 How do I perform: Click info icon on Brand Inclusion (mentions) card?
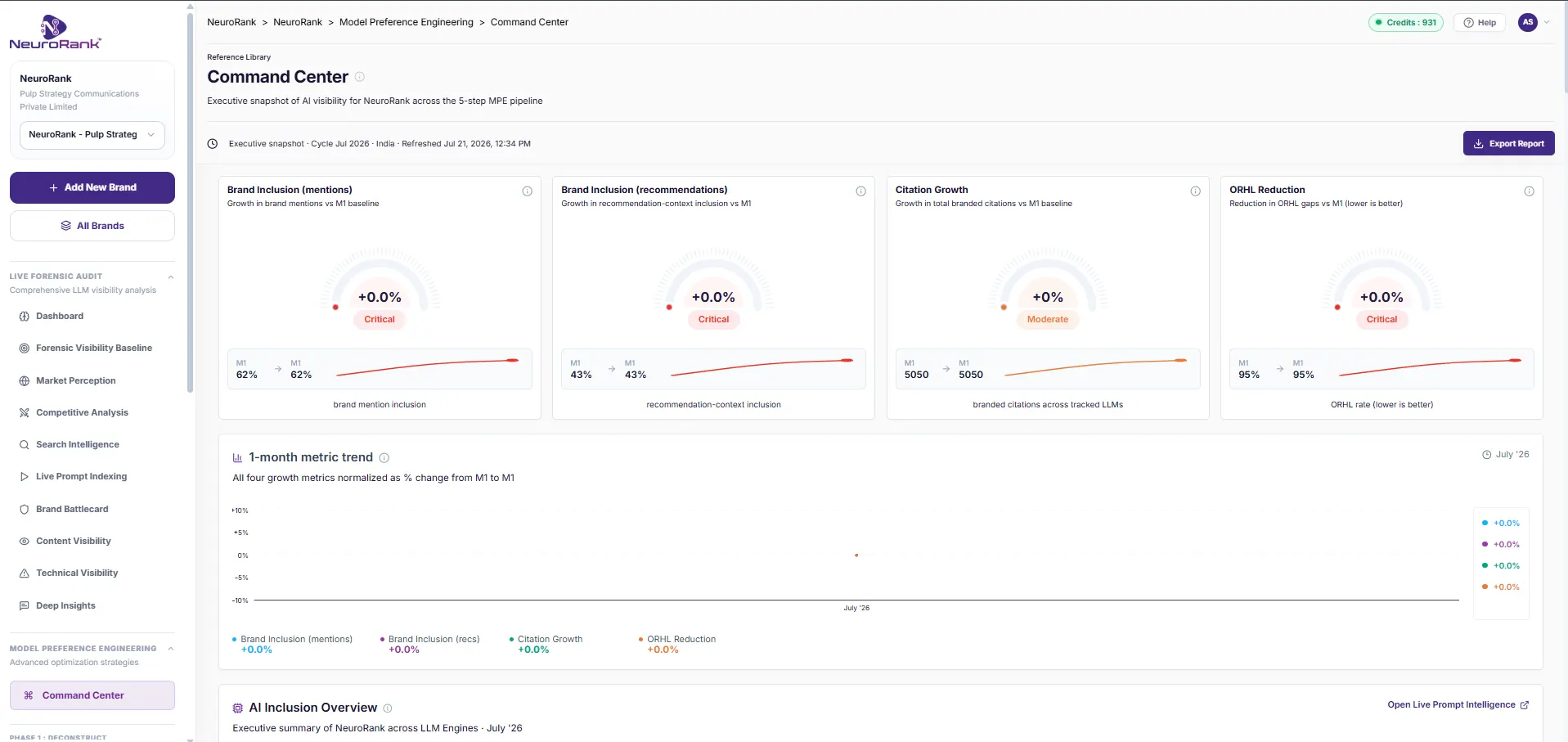click(x=528, y=191)
